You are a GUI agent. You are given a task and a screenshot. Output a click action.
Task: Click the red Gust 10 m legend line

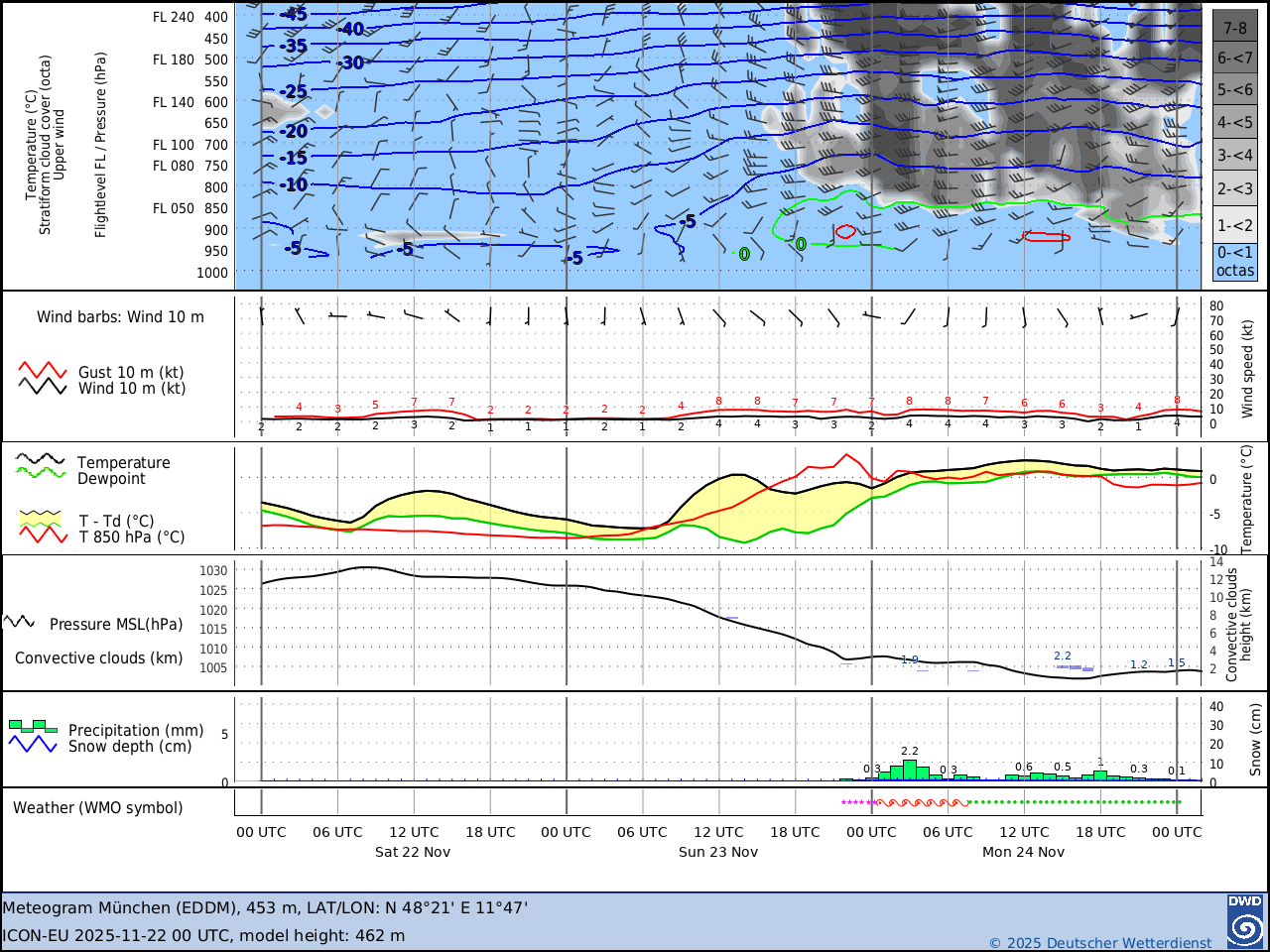point(43,371)
